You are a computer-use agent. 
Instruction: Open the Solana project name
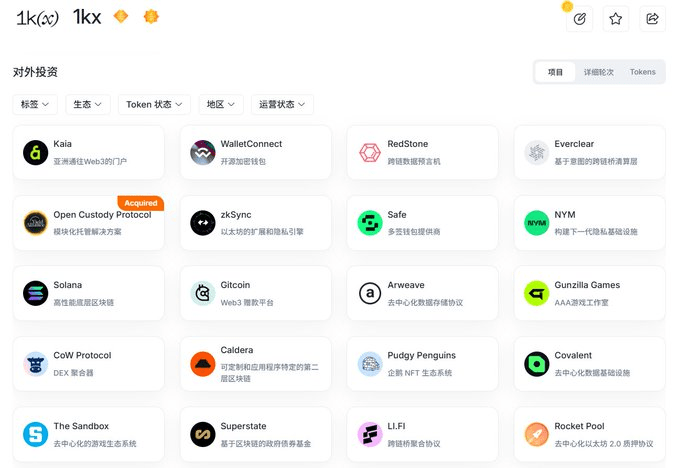coord(68,285)
